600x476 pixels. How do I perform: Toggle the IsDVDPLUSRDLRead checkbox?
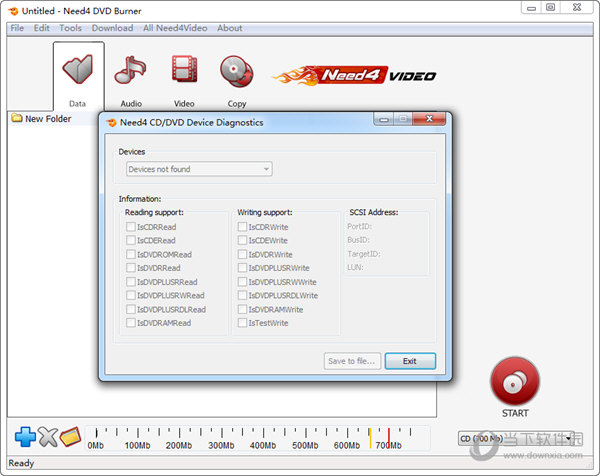point(131,309)
